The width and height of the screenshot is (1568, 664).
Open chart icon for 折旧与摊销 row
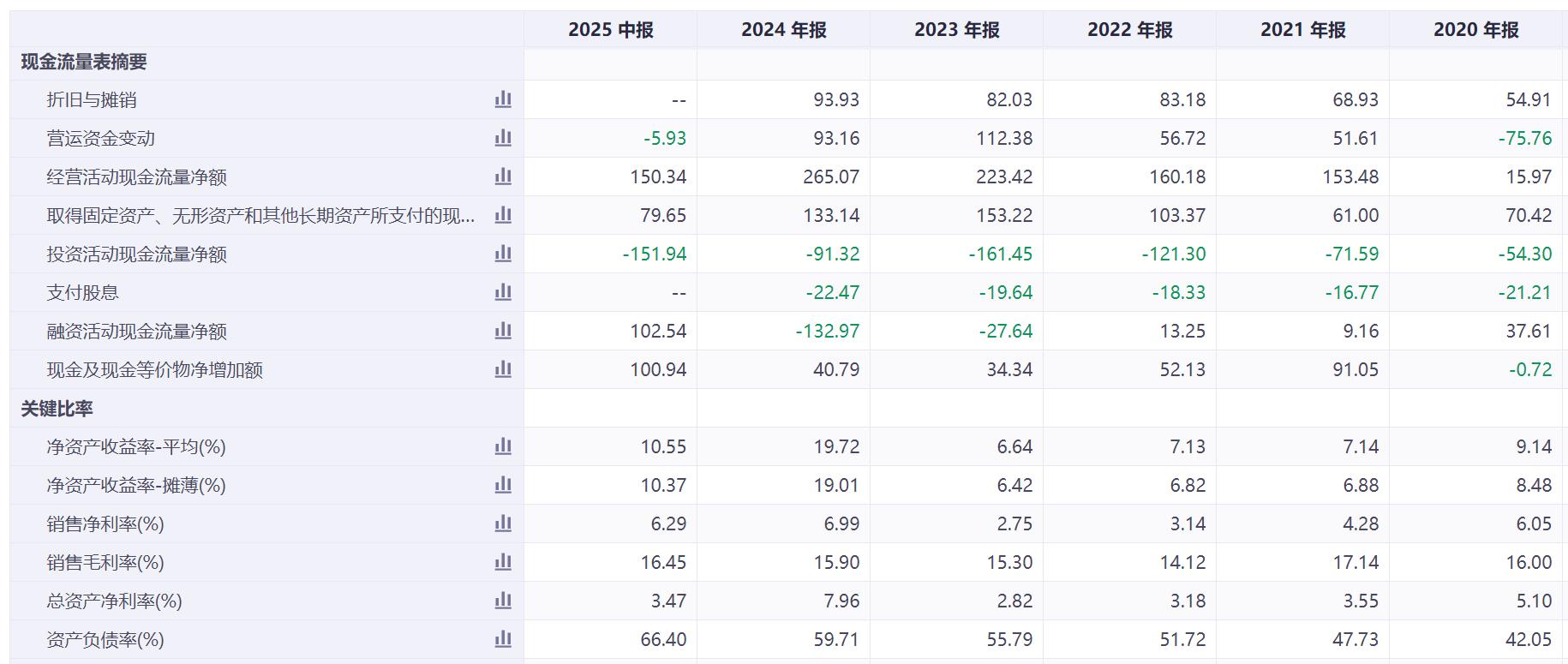coord(503,100)
